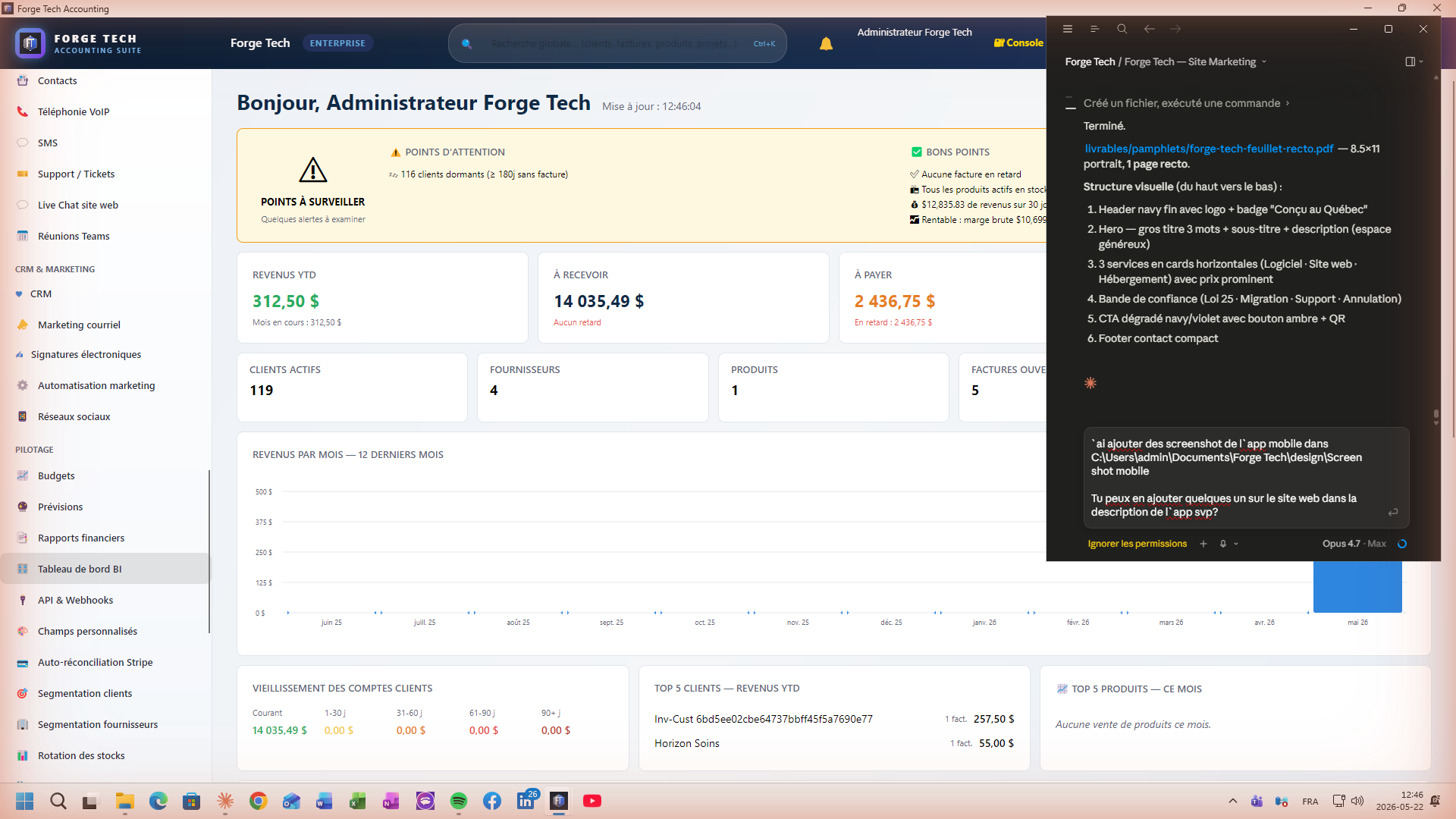Click the Courant 14 035,49 $ aging value
Screen dimensions: 1456x819
[280, 730]
